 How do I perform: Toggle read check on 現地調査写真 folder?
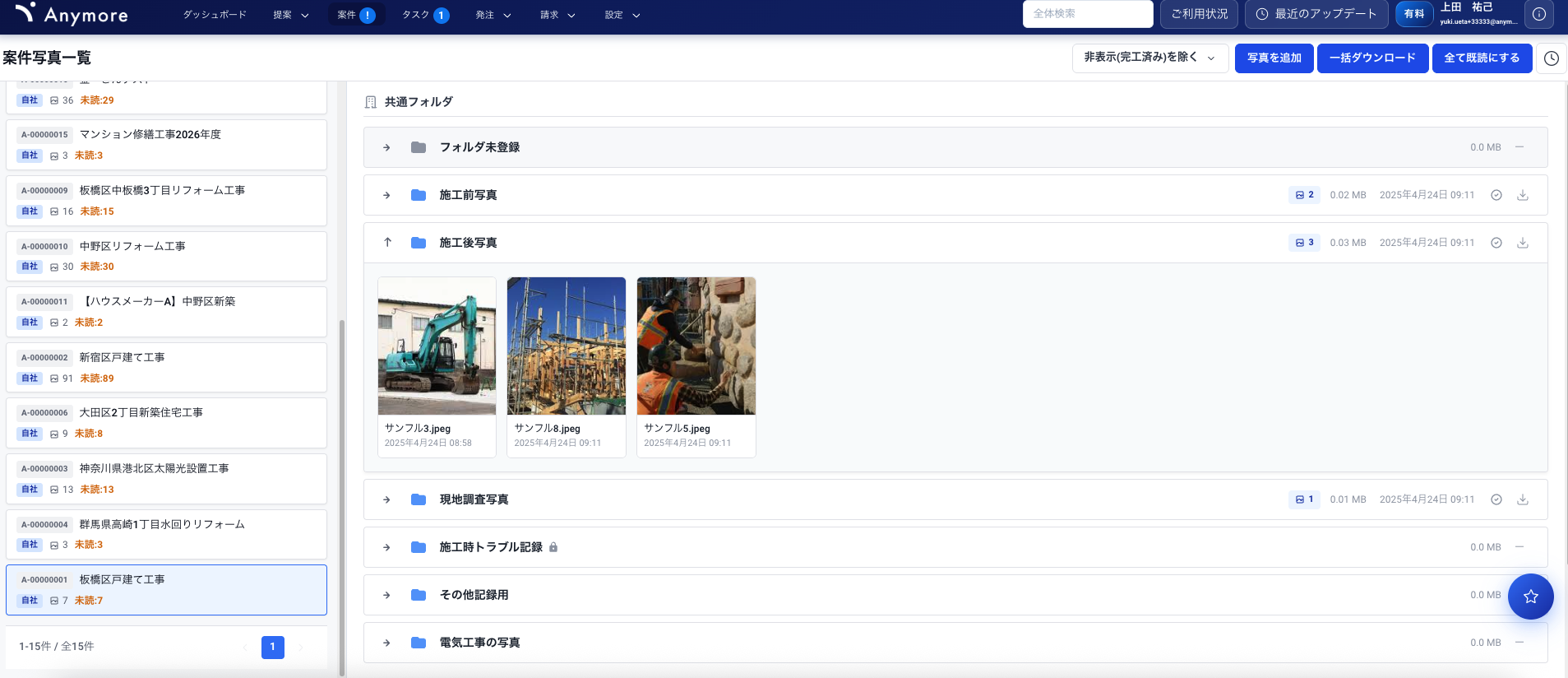pyautogui.click(x=1496, y=499)
